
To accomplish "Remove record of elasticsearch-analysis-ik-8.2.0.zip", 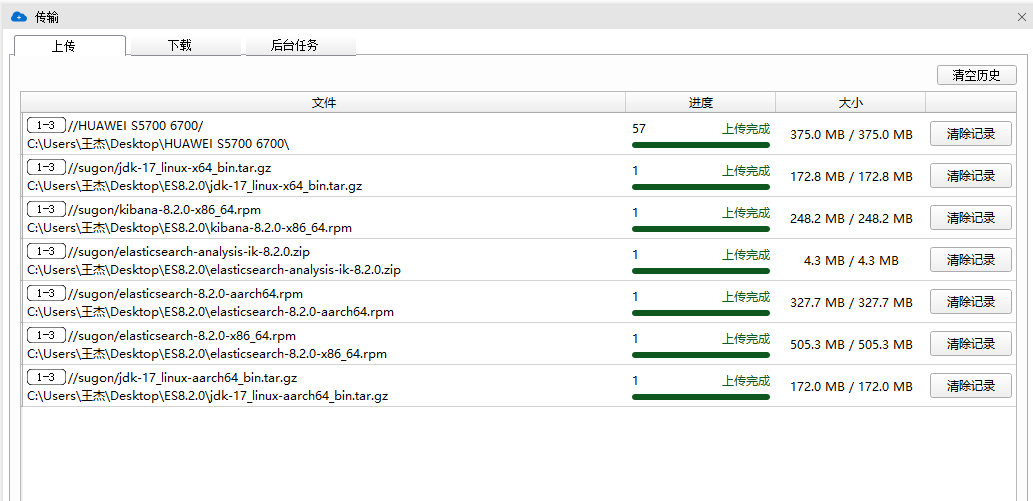I will [970, 260].
